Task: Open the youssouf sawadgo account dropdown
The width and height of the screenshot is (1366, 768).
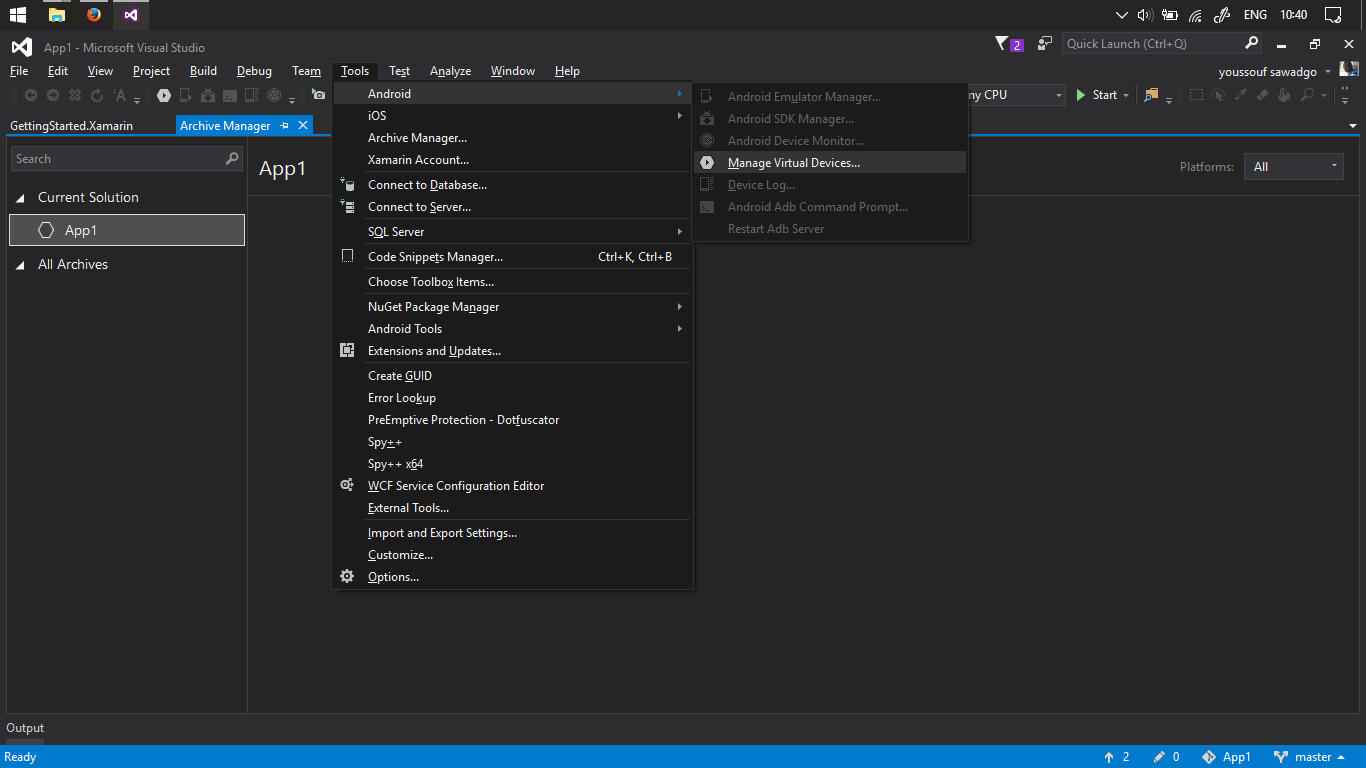Action: 1328,72
